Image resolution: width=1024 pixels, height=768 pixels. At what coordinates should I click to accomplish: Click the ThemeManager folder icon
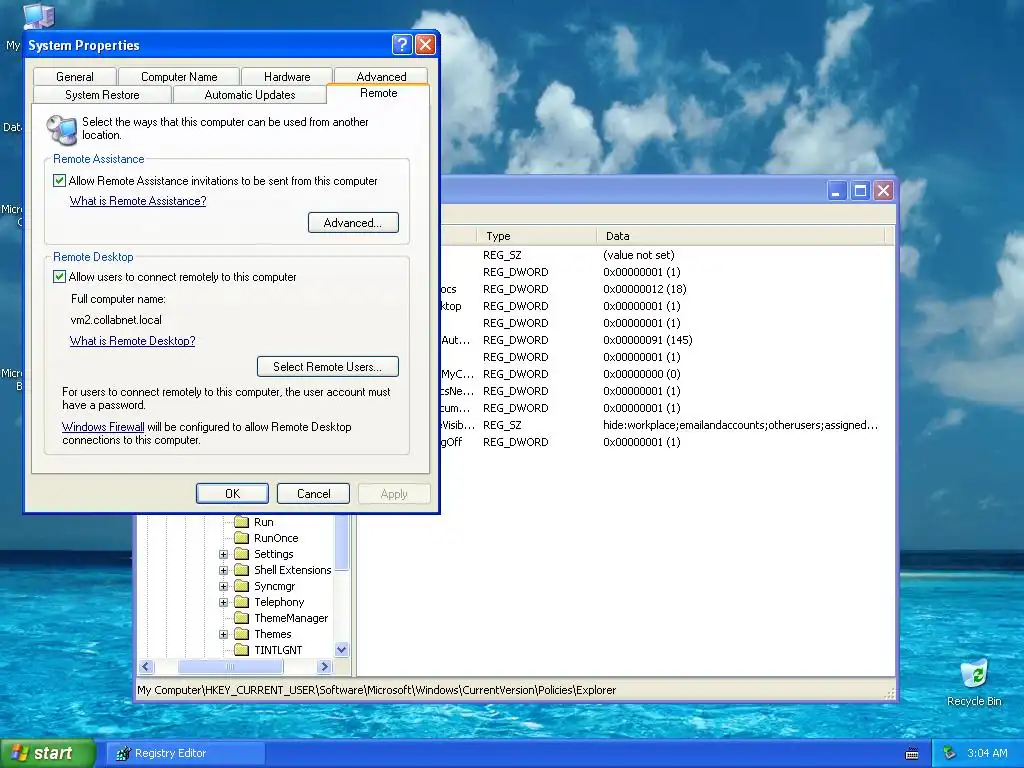pyautogui.click(x=242, y=618)
